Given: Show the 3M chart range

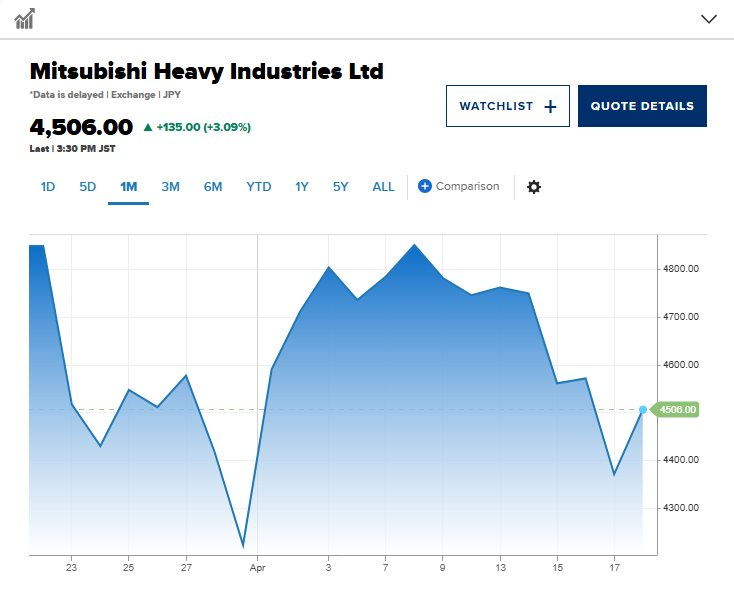Looking at the screenshot, I should click(170, 187).
